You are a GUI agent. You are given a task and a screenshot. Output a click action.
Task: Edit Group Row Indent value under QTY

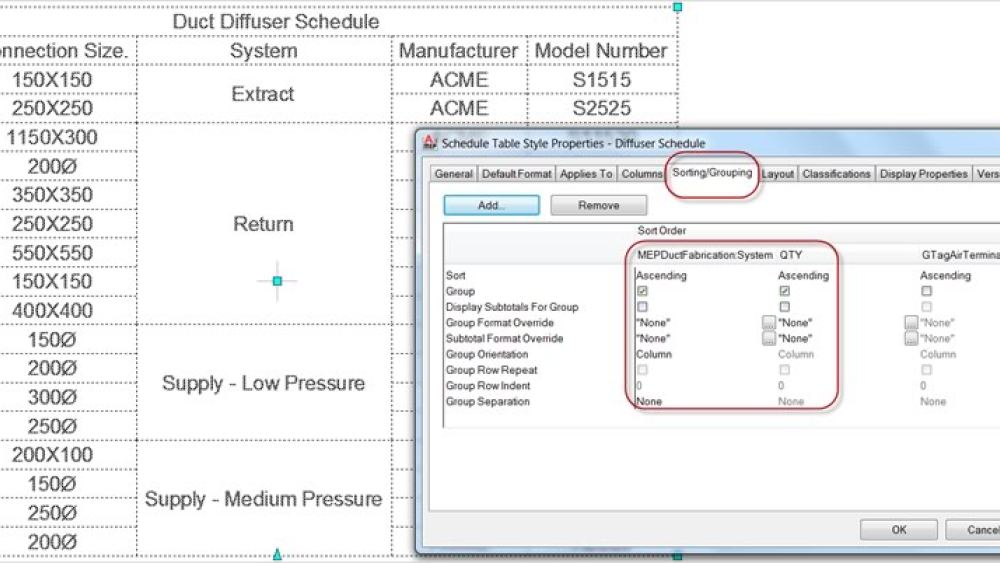coord(781,386)
